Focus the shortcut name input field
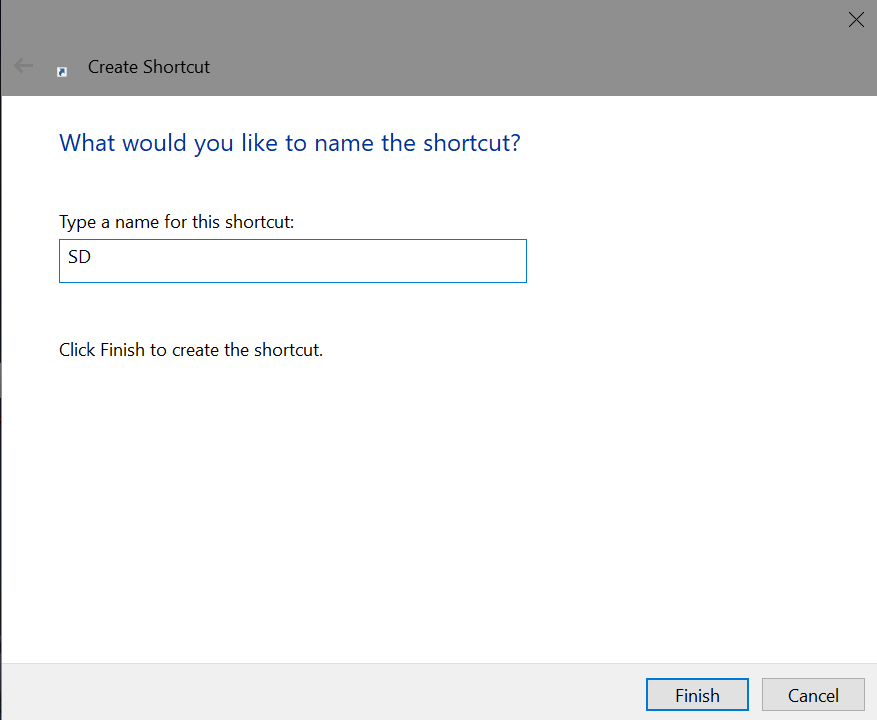Screen dimensions: 877x720 (x=293, y=261)
